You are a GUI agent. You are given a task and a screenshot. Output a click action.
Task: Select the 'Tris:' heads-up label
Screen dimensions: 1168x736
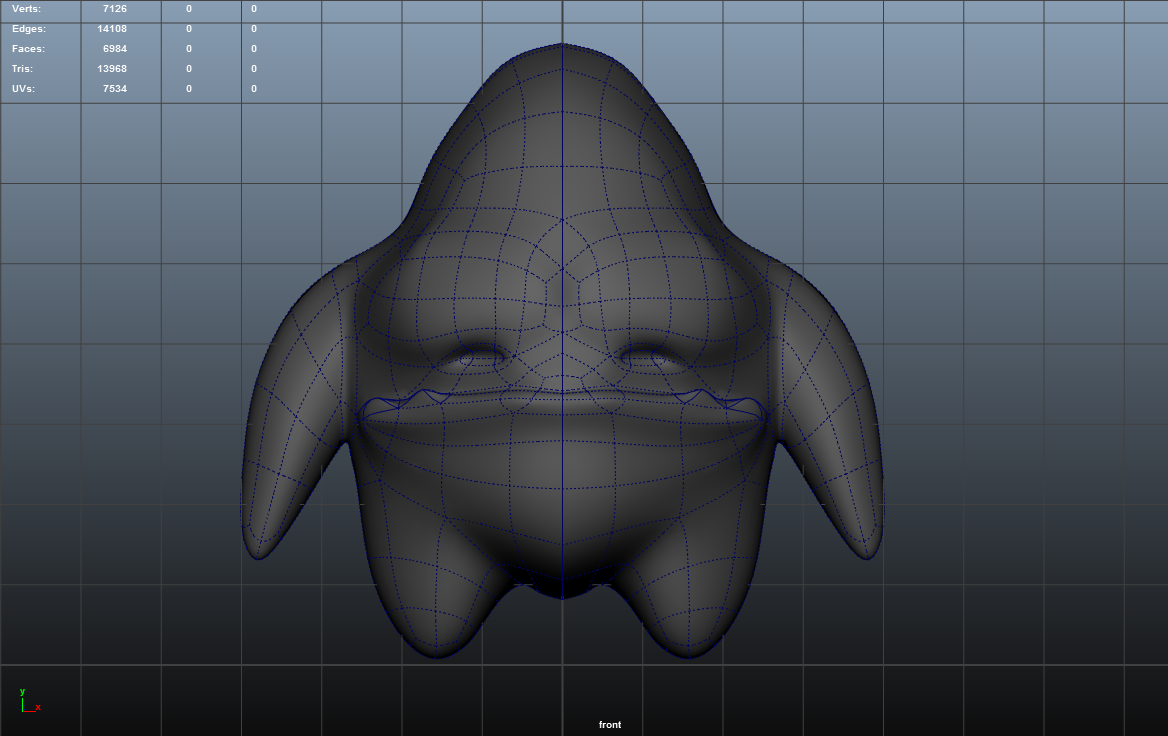[22, 69]
